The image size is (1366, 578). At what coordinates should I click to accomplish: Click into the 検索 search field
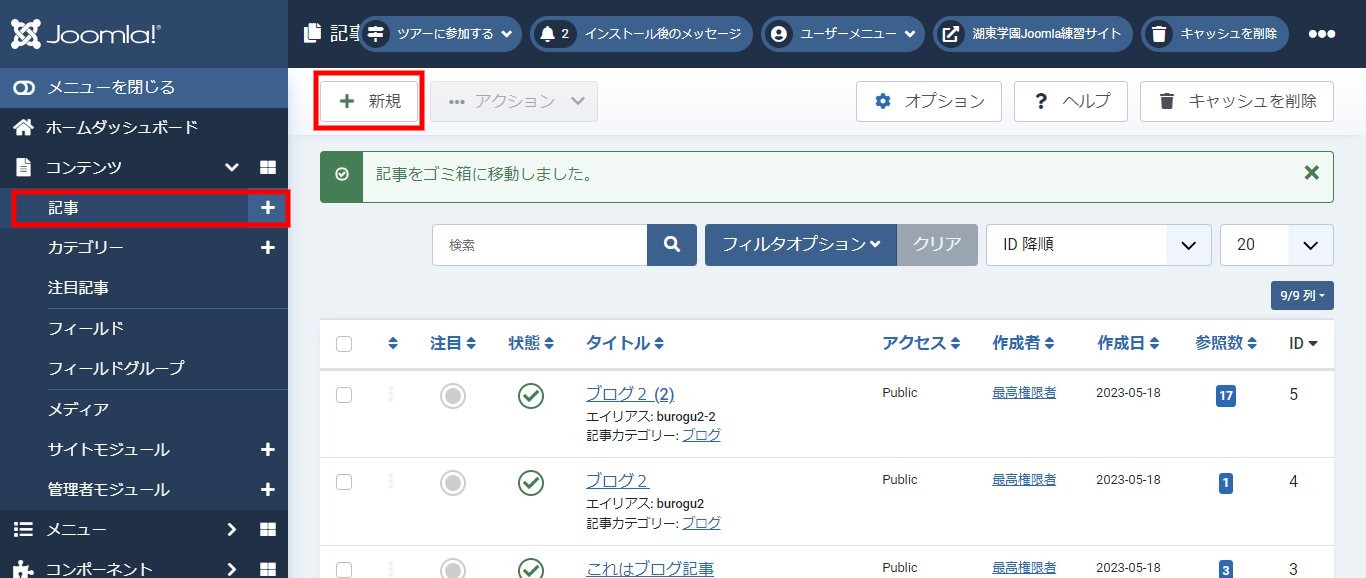pyautogui.click(x=540, y=245)
